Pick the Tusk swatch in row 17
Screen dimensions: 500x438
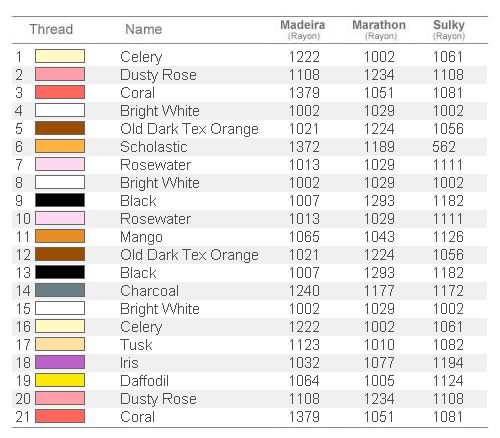(x=60, y=344)
